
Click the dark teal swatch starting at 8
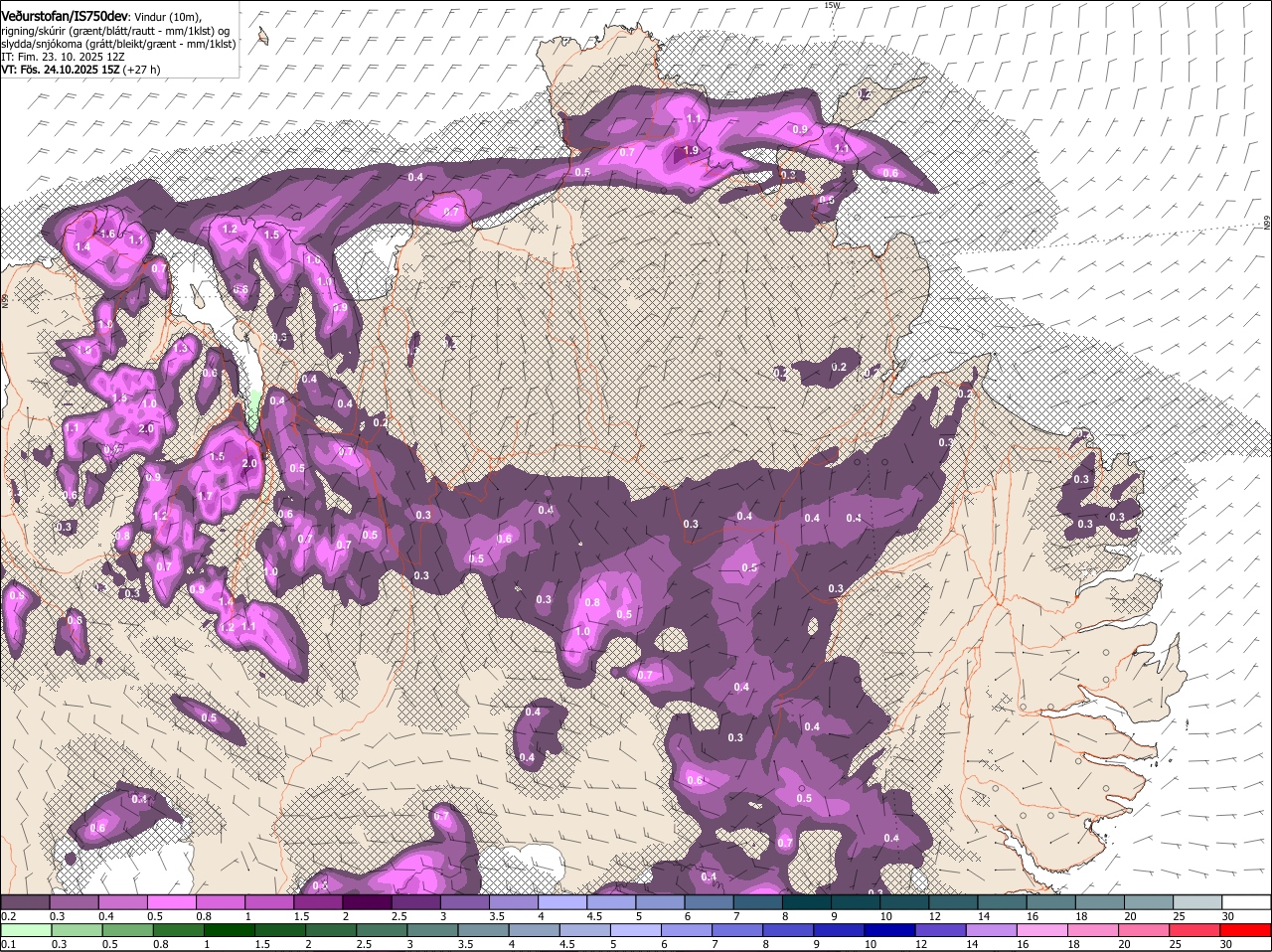(x=805, y=901)
